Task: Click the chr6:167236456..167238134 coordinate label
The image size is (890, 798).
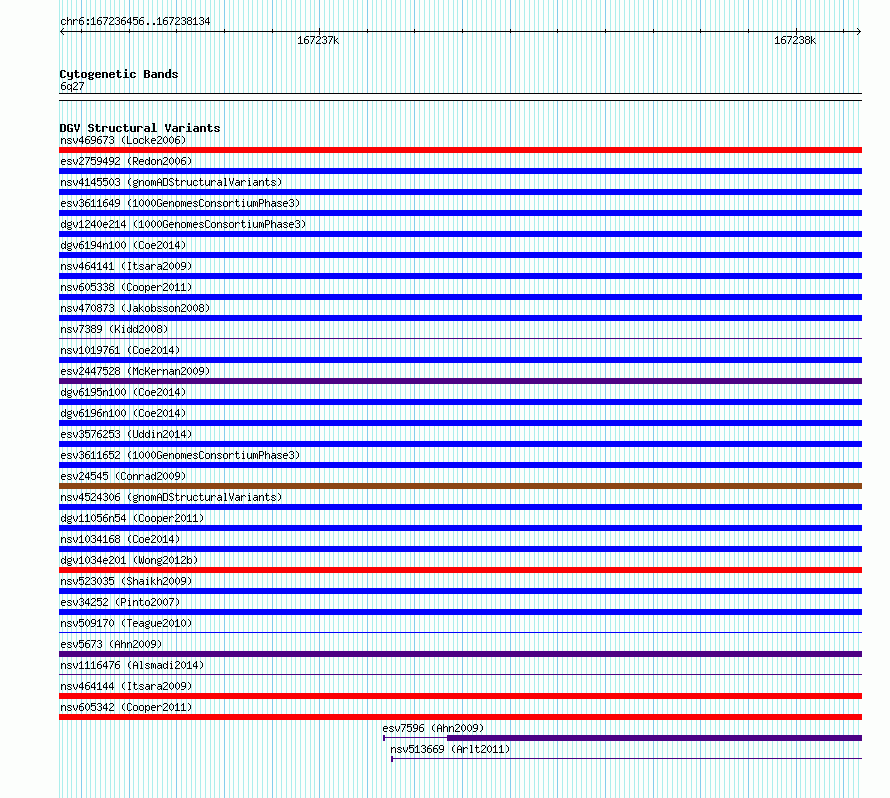Action: [135, 22]
